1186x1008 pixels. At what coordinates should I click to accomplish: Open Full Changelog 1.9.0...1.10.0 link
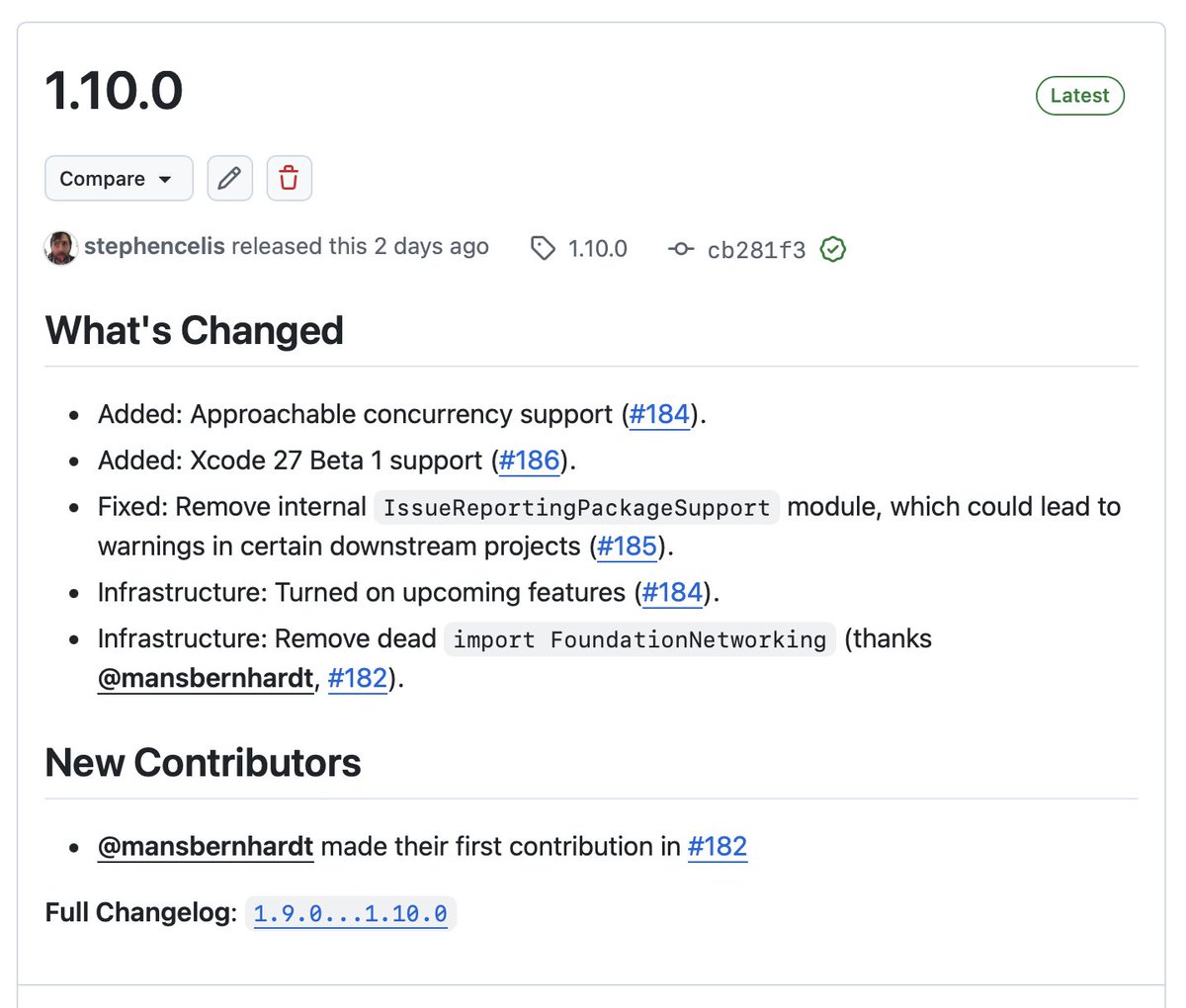click(x=350, y=913)
